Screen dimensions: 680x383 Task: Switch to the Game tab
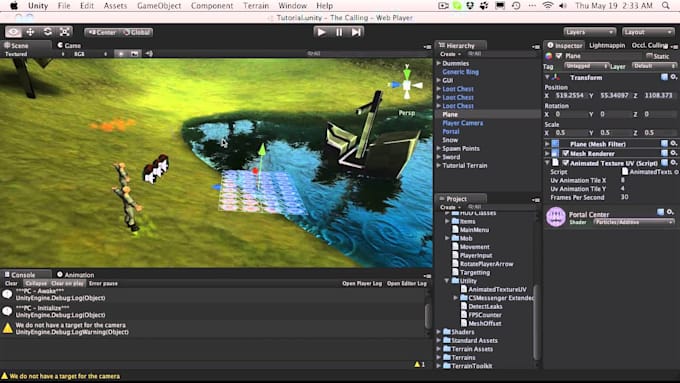click(x=69, y=45)
